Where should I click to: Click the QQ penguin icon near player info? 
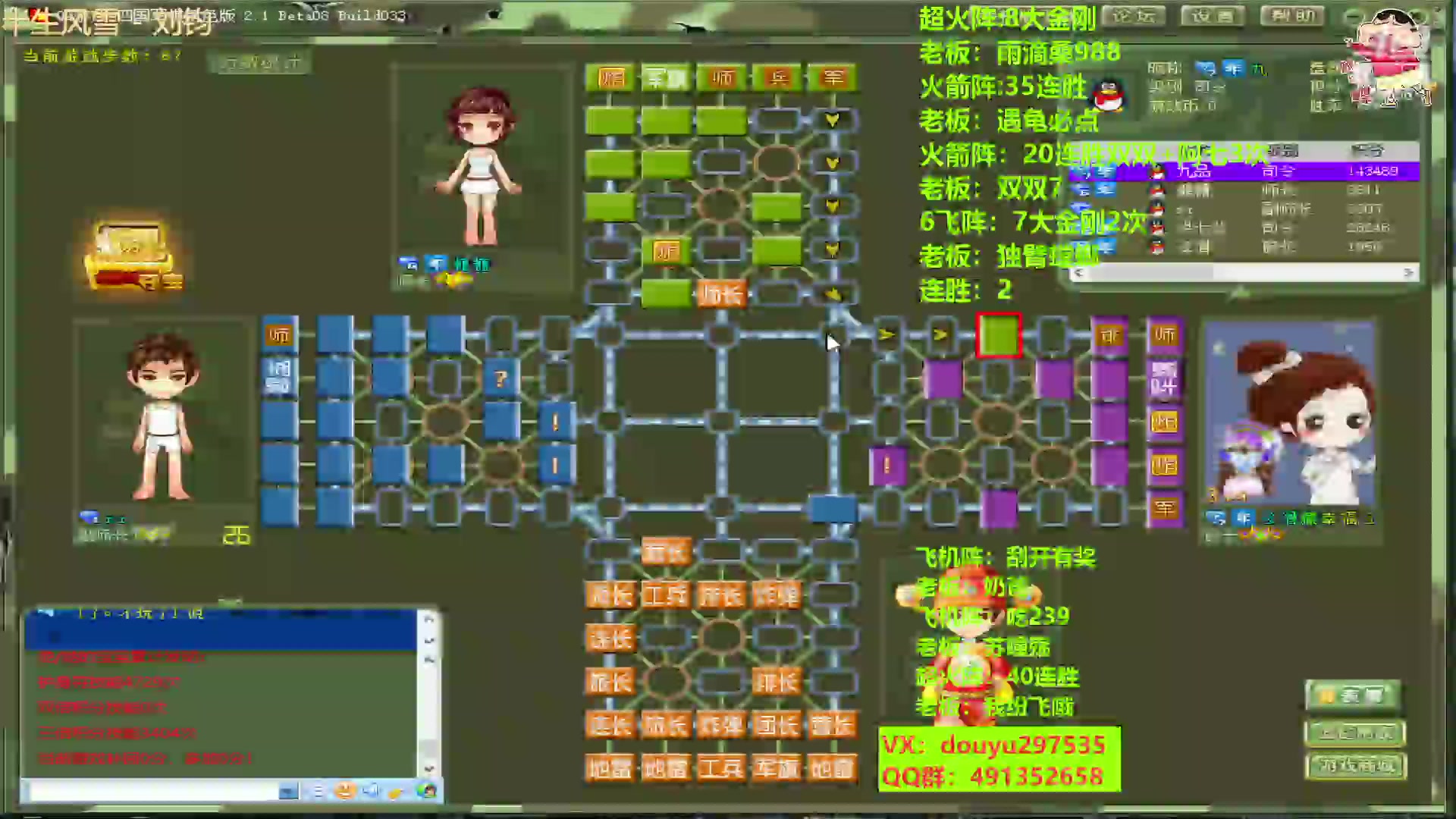1107,95
